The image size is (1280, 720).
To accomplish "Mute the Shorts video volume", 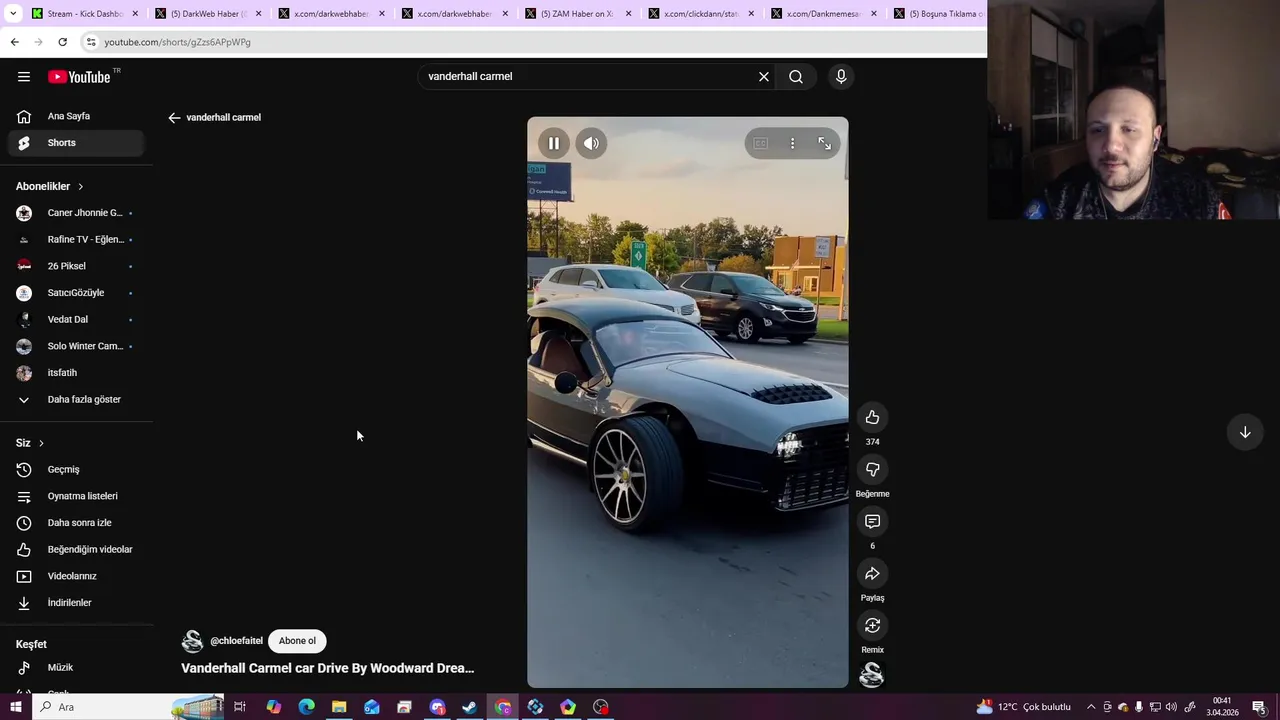I will tap(592, 143).
